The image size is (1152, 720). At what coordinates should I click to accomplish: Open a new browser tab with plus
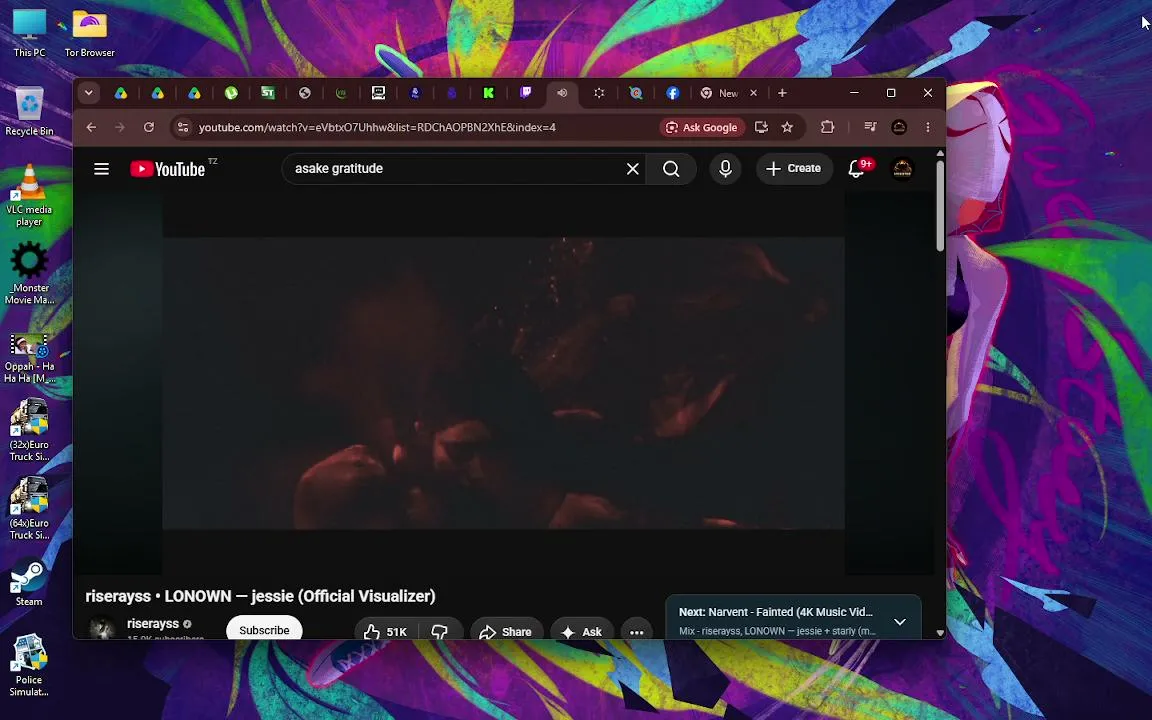point(782,93)
